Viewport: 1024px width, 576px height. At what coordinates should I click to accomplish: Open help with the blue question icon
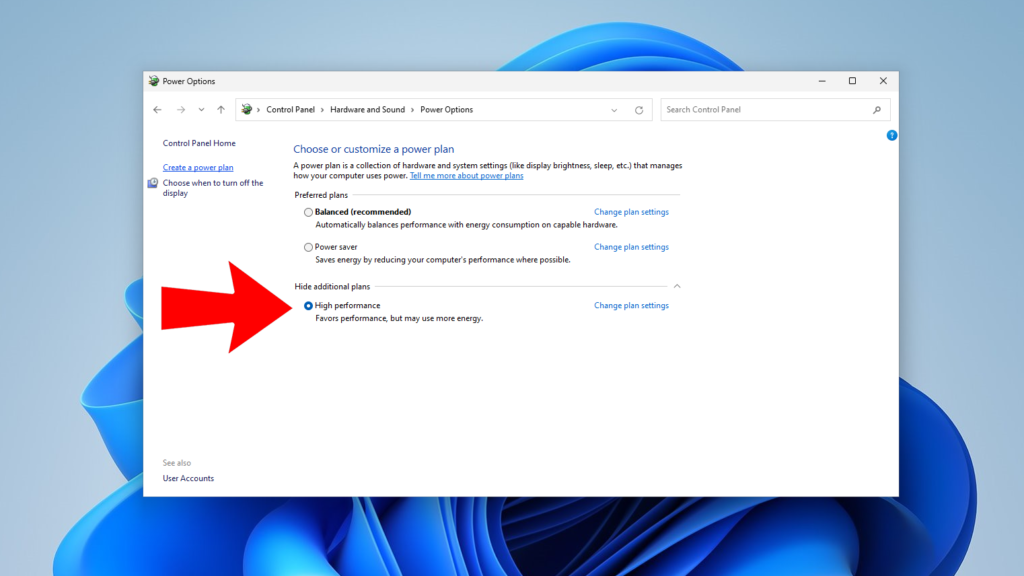891,135
